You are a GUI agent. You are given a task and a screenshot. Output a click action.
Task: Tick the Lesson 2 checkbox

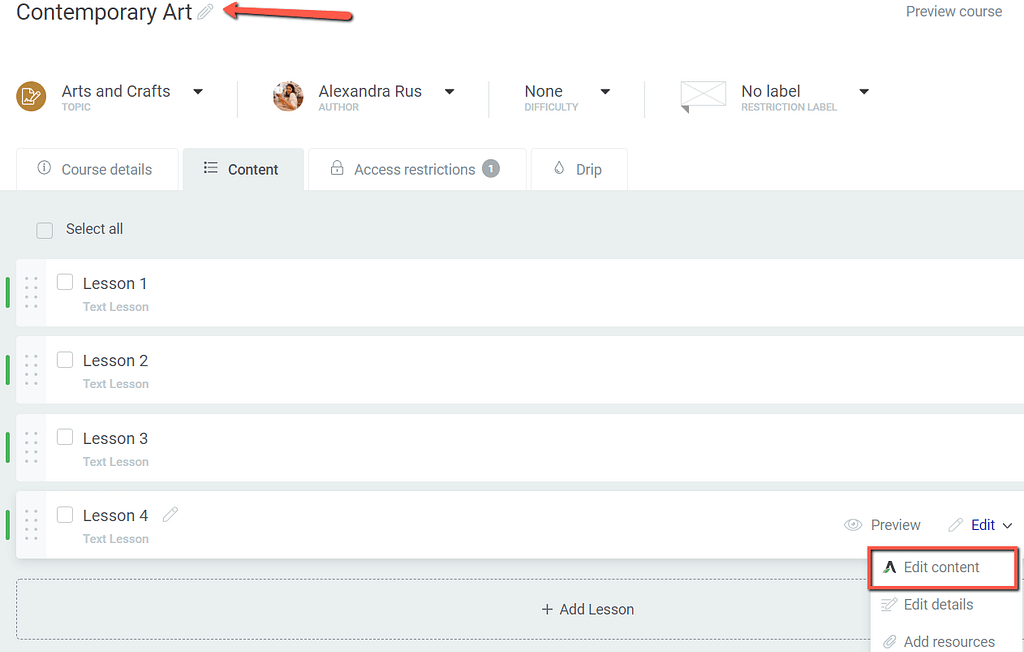pos(65,359)
